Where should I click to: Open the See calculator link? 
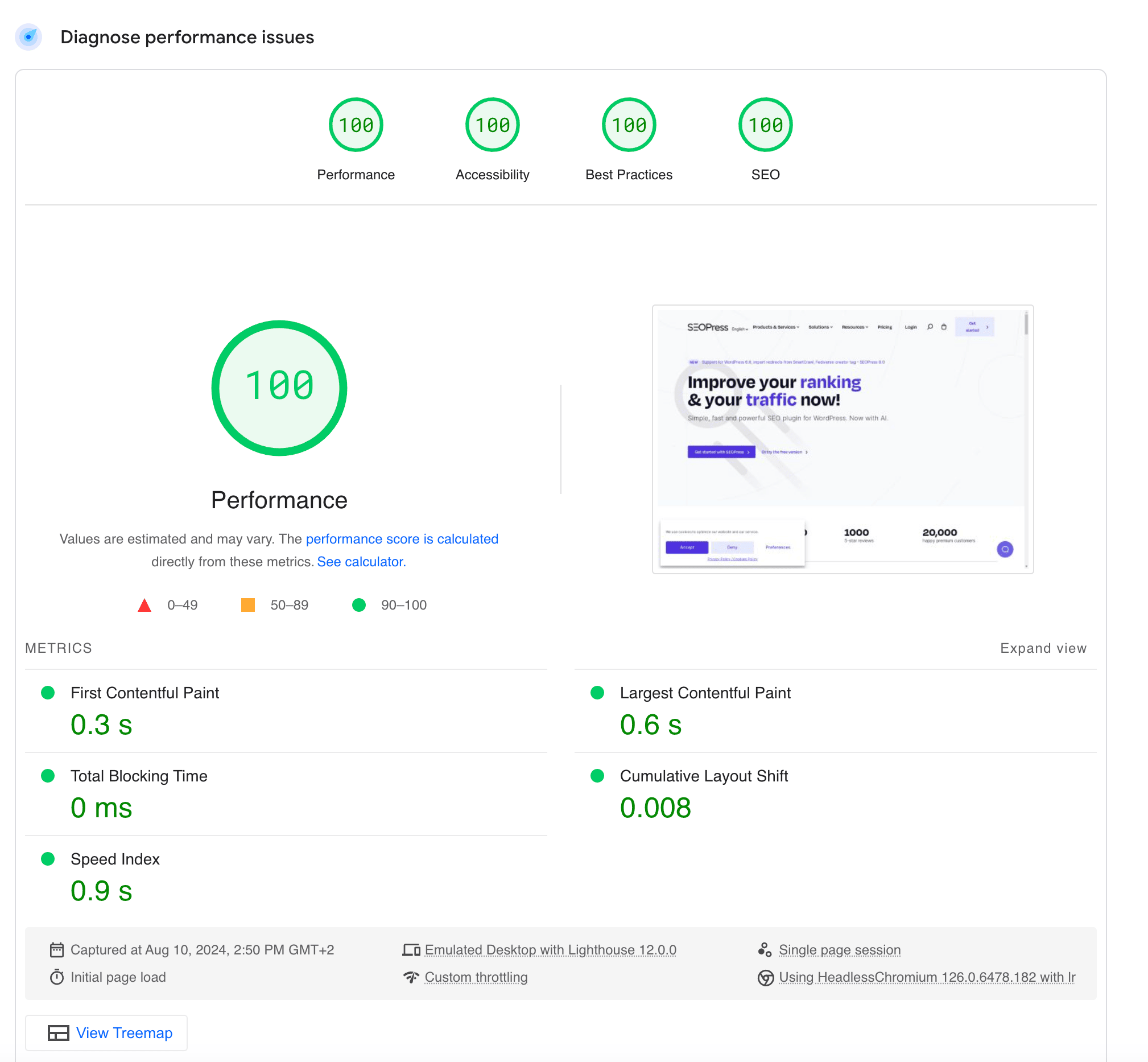tap(361, 562)
